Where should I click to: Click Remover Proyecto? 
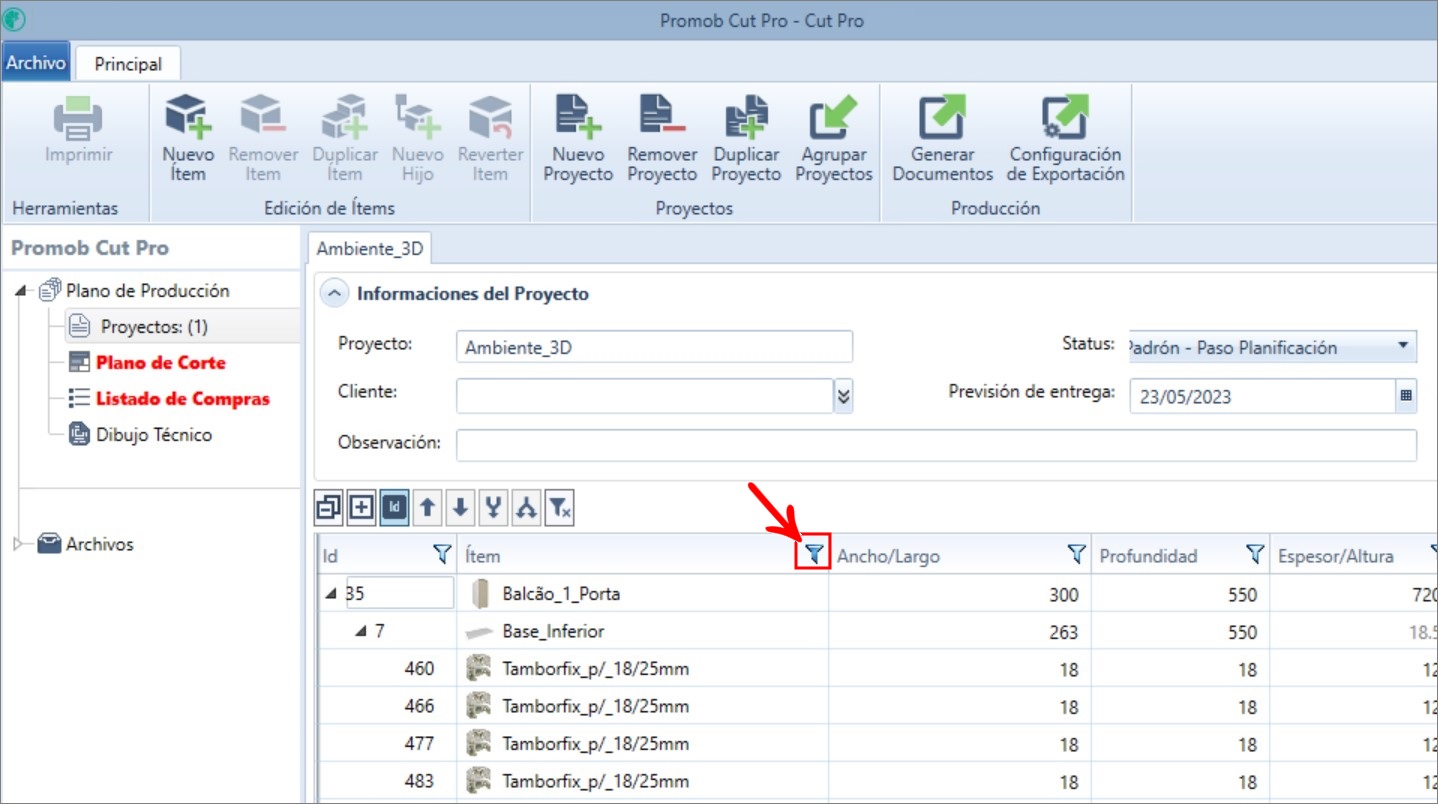[x=662, y=139]
